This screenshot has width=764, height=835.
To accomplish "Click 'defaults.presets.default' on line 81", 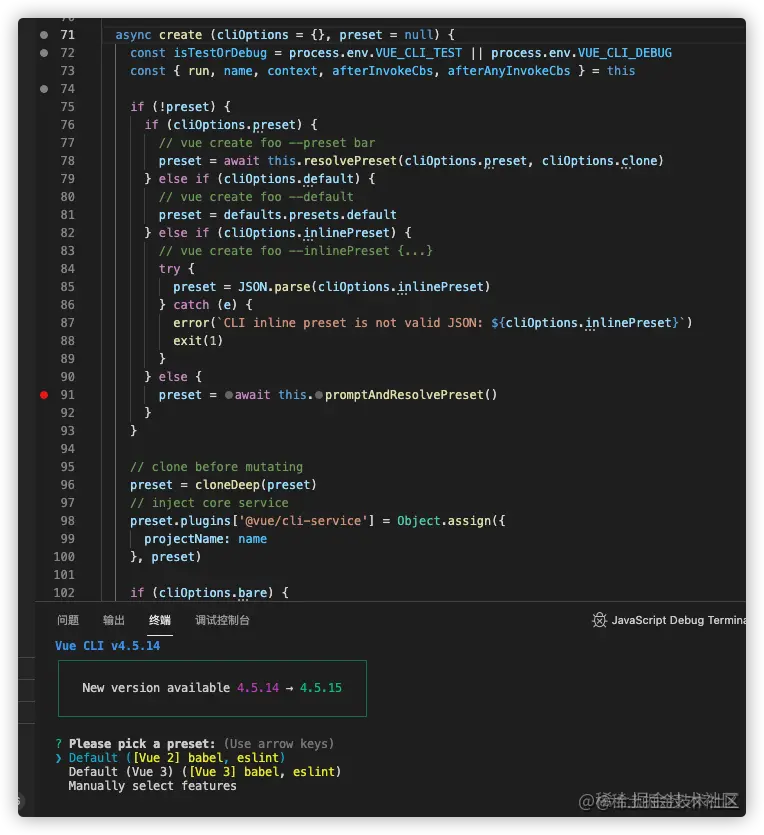I will tap(310, 215).
